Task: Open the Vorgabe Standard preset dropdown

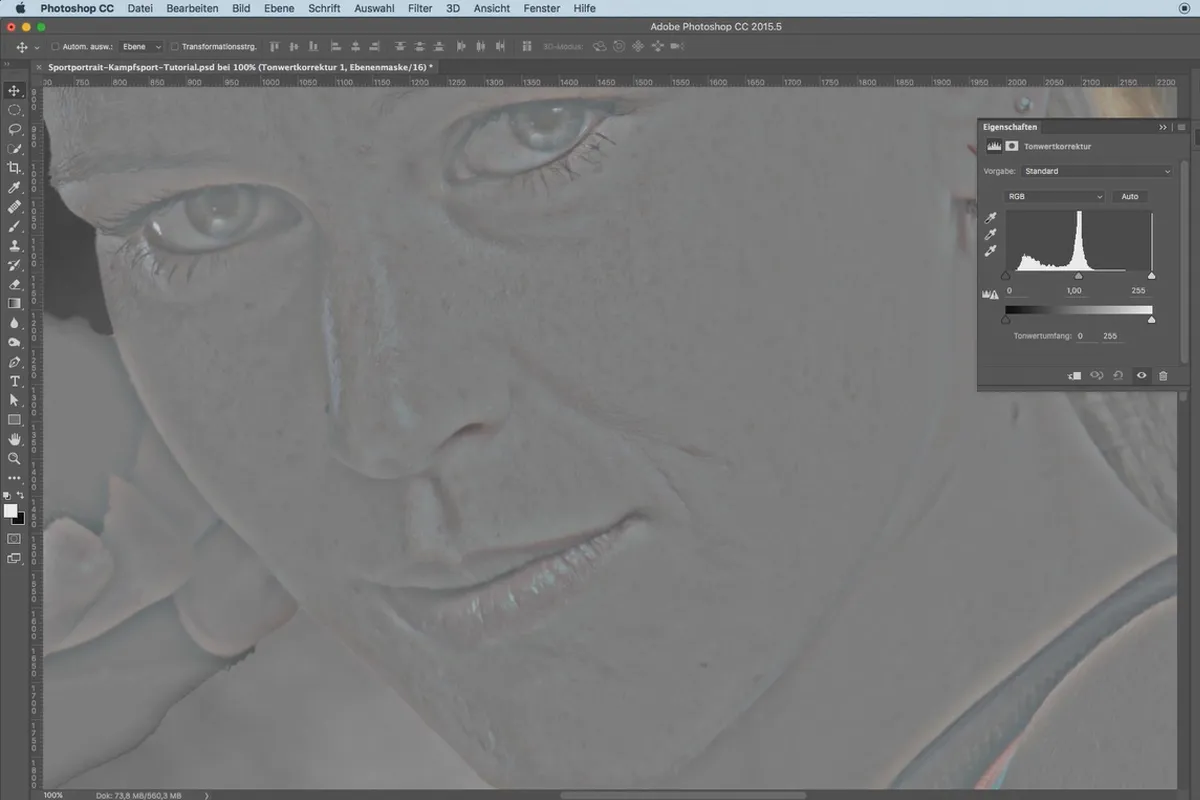Action: pos(1097,171)
